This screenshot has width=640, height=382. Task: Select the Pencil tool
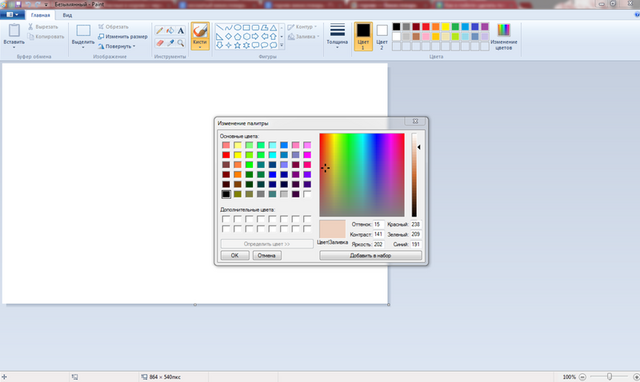click(x=160, y=31)
